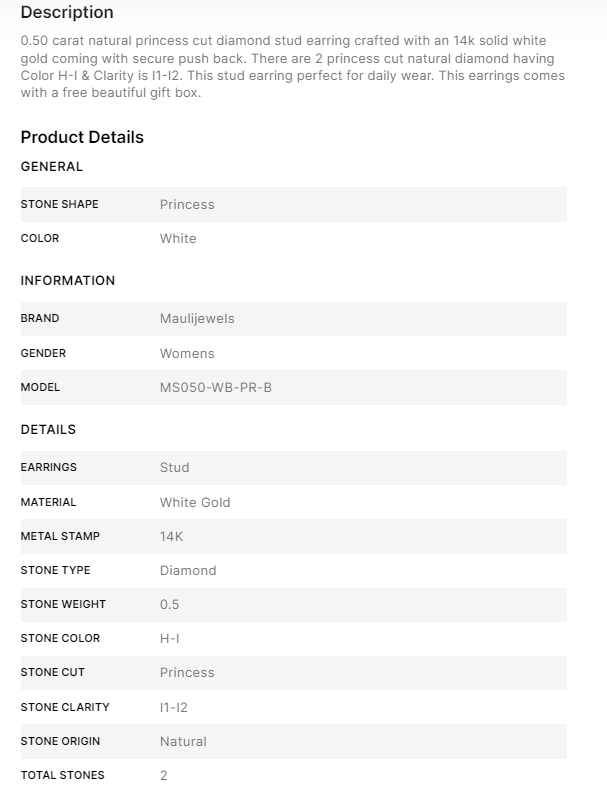Click the Product Details heading
Screen dimensions: 607x793
(82, 137)
